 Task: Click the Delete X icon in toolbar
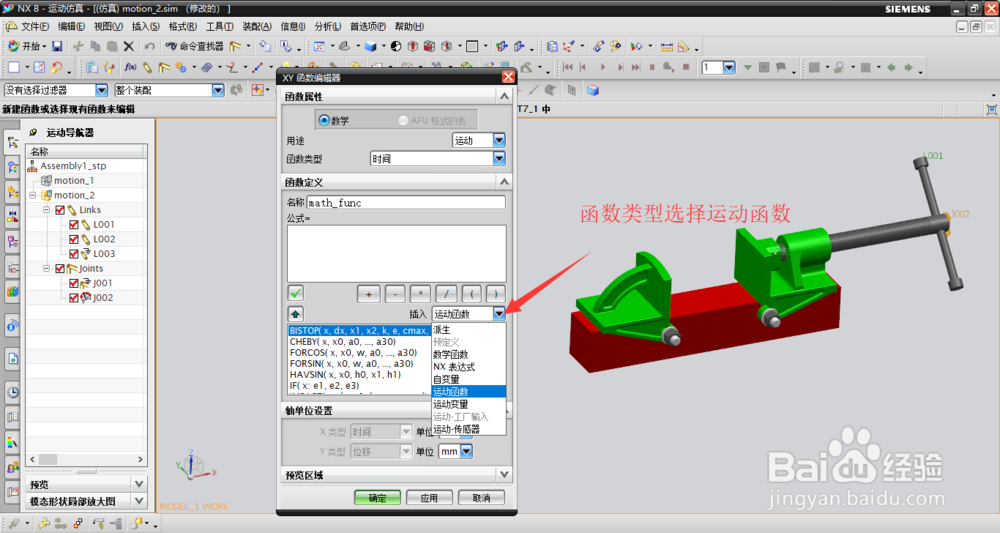(x=129, y=46)
